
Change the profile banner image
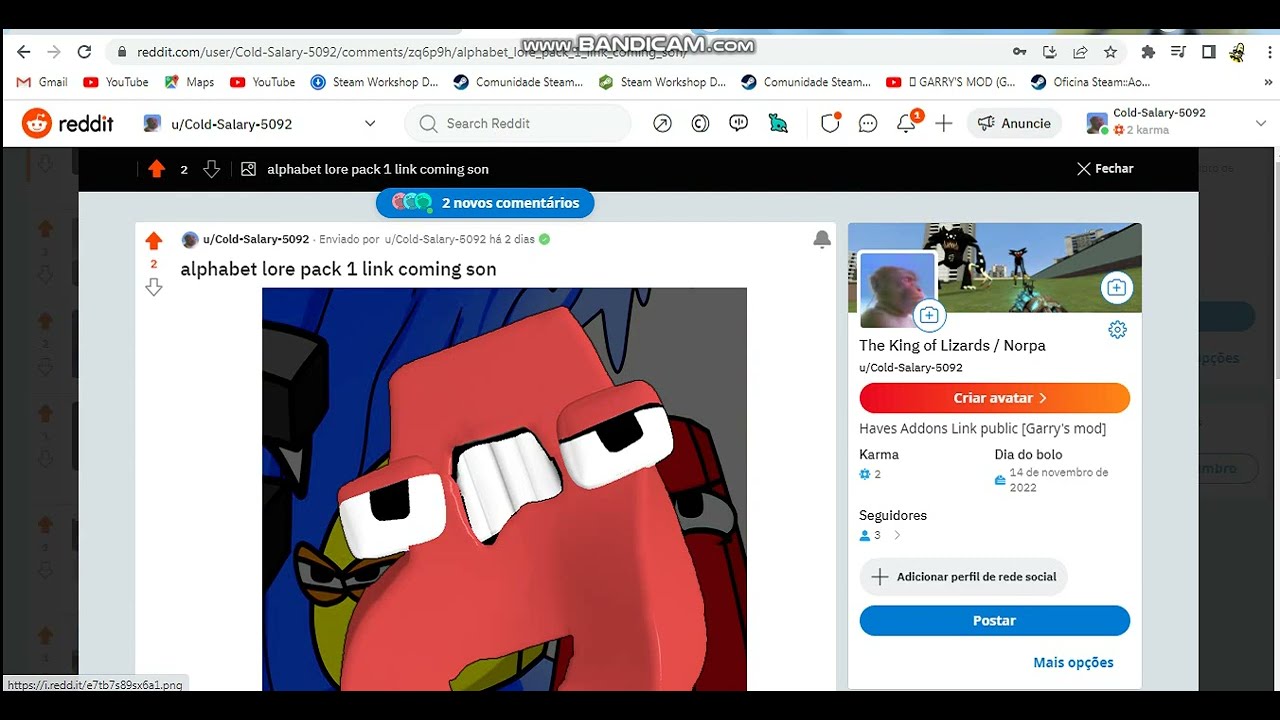click(x=1116, y=288)
